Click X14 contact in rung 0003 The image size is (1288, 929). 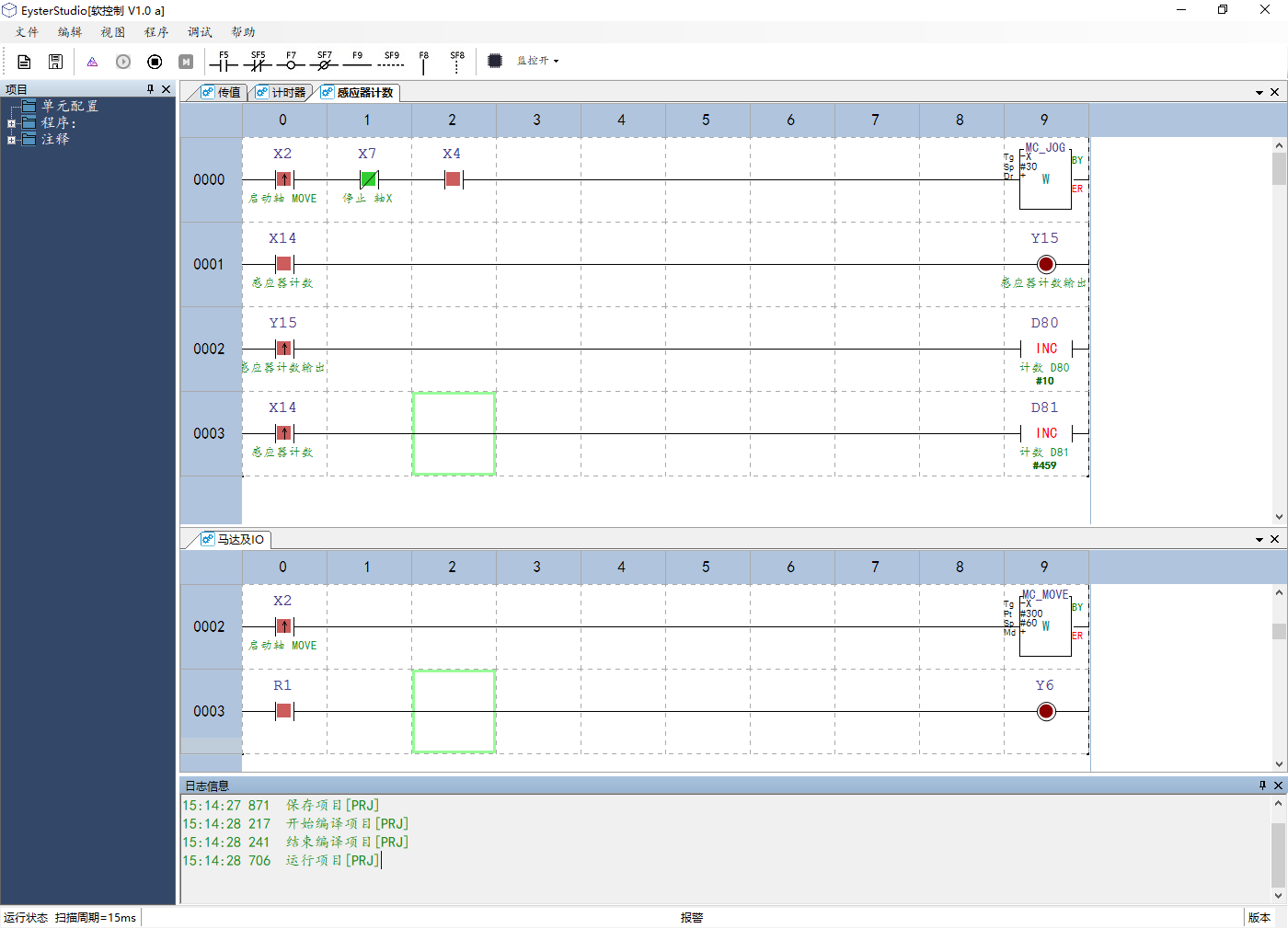tap(283, 433)
